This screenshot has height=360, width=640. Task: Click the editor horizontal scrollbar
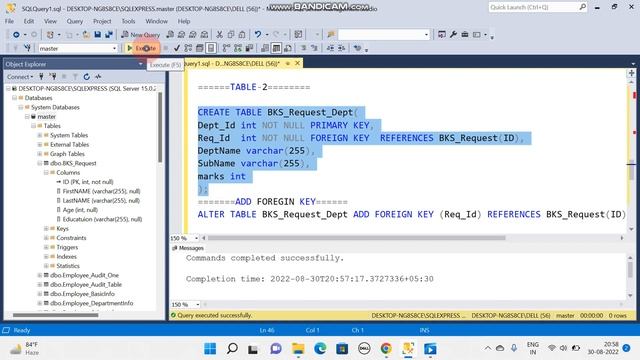(x=356, y=238)
